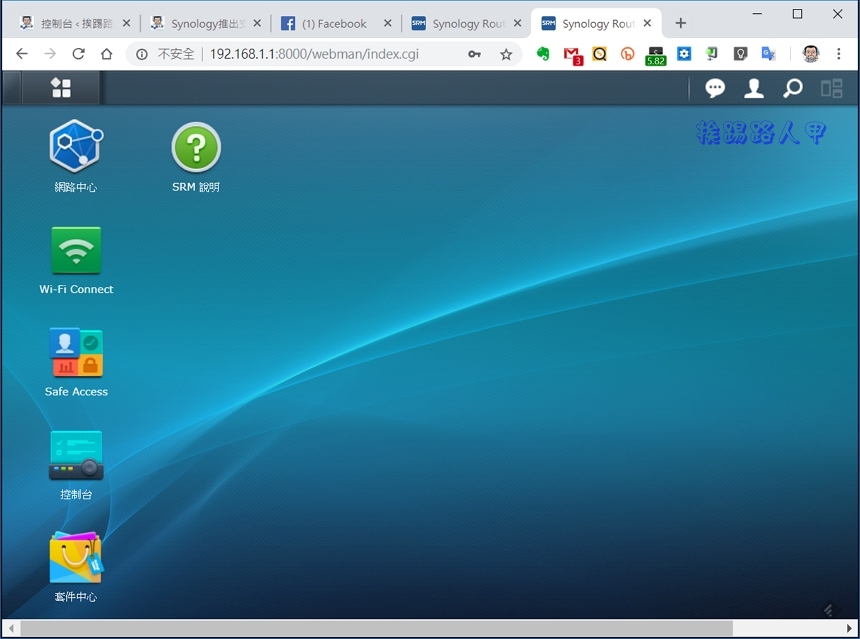860x639 pixels.
Task: Toggle the SRM widgets panel icon
Action: coord(831,88)
